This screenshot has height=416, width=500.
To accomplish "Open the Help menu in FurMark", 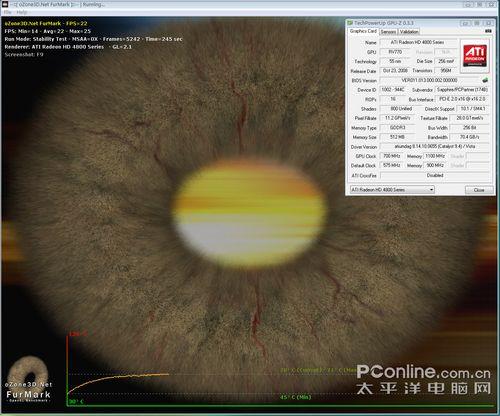I will click(x=22, y=12).
